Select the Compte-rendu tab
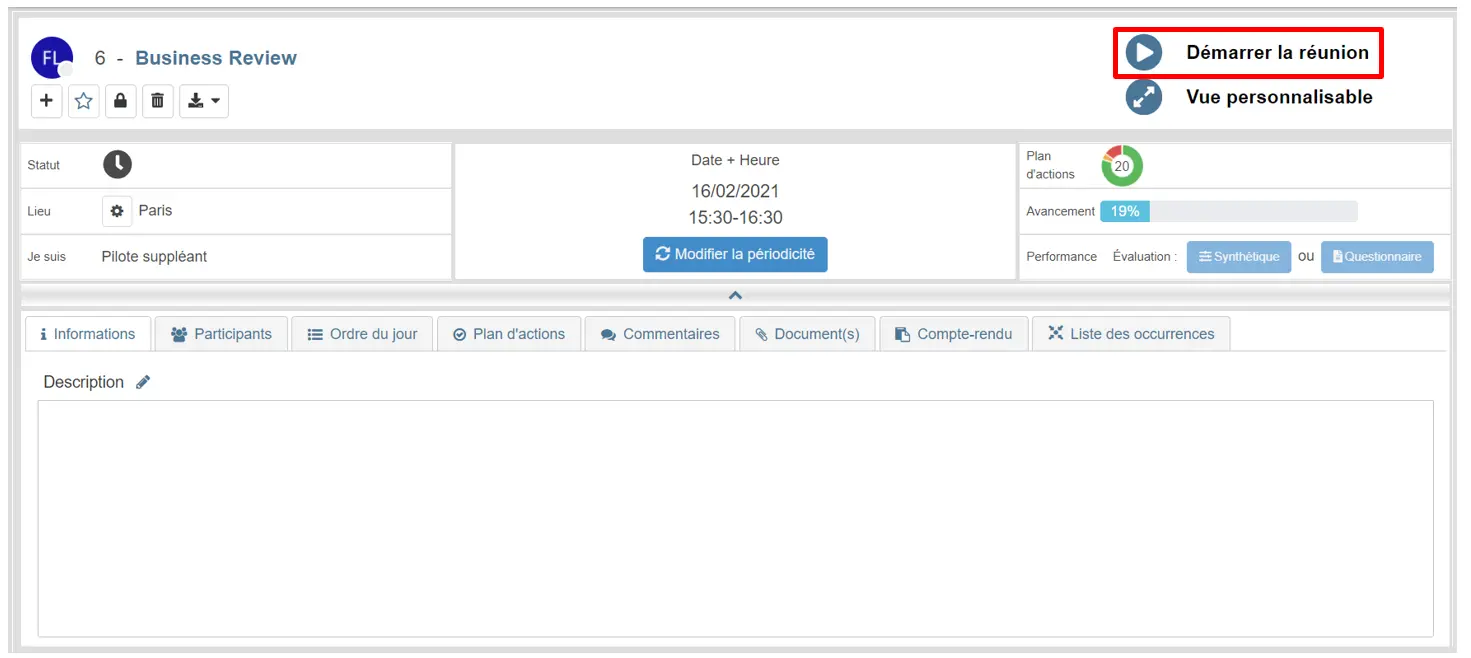Screen dimensions: 1471x658 (x=953, y=334)
